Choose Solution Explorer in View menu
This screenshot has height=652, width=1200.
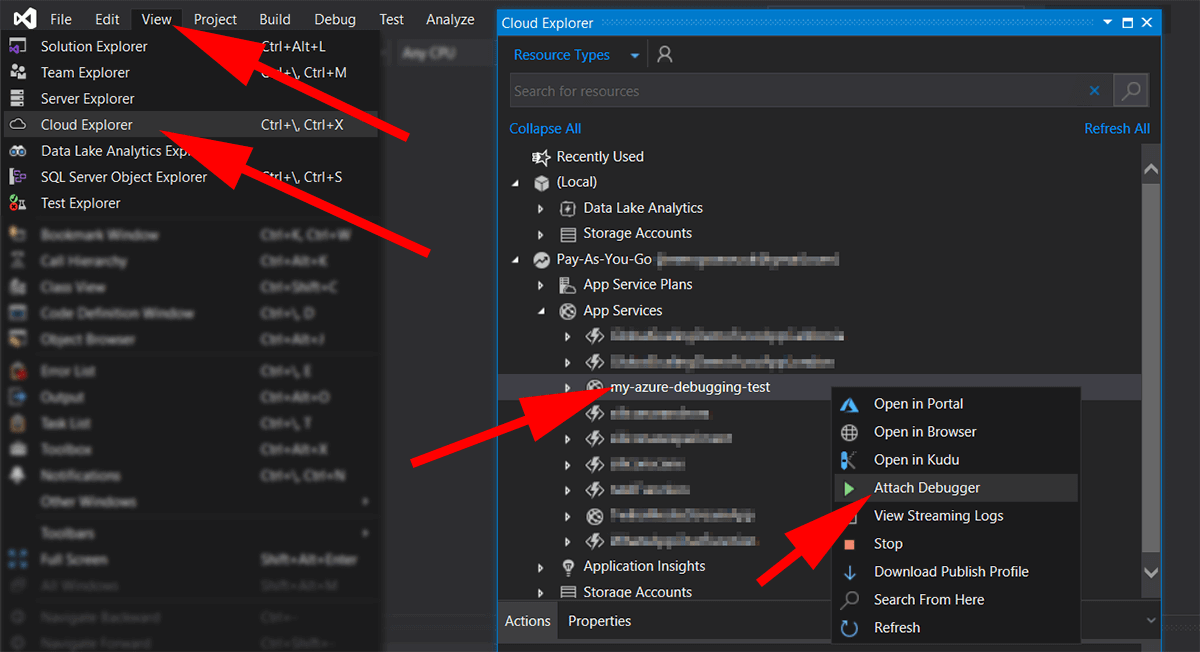click(190, 46)
